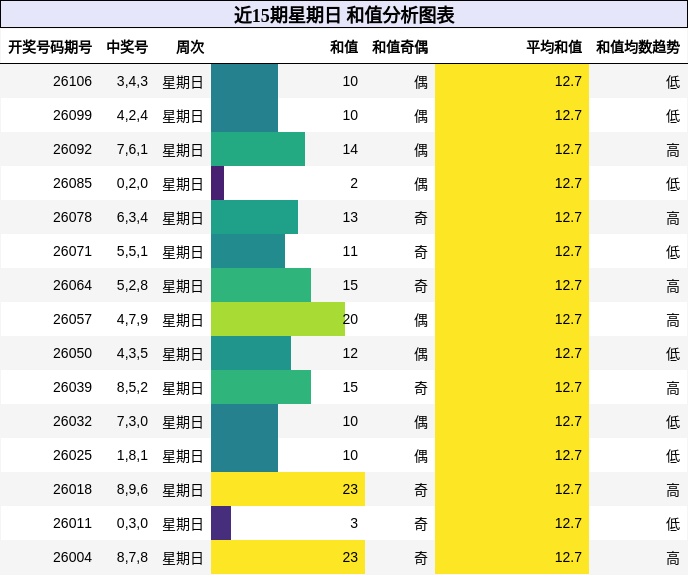Select issue number 26004
The width and height of the screenshot is (688, 575).
(72, 557)
